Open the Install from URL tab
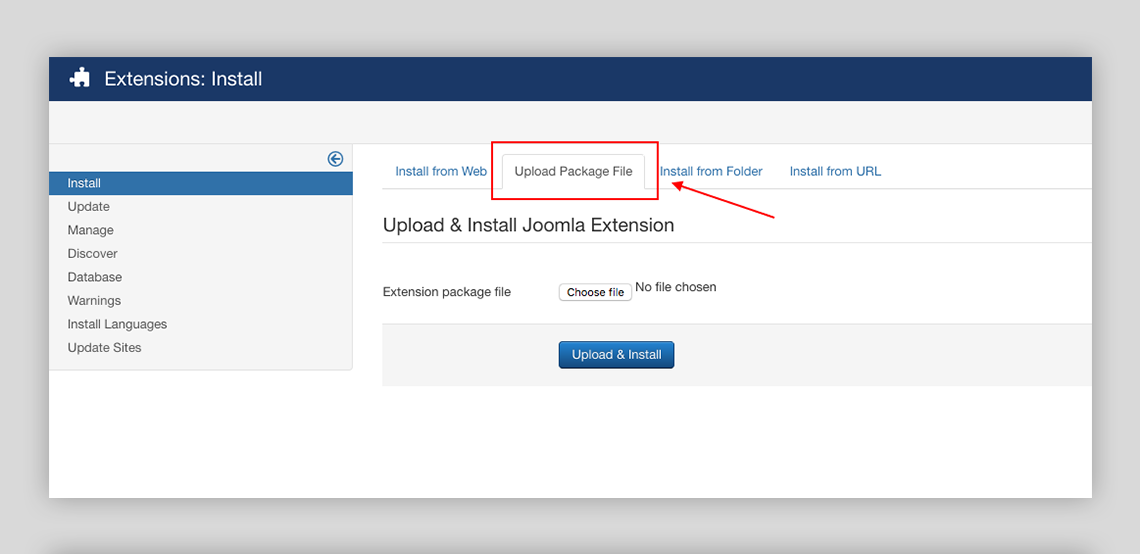1140x554 pixels. (835, 171)
